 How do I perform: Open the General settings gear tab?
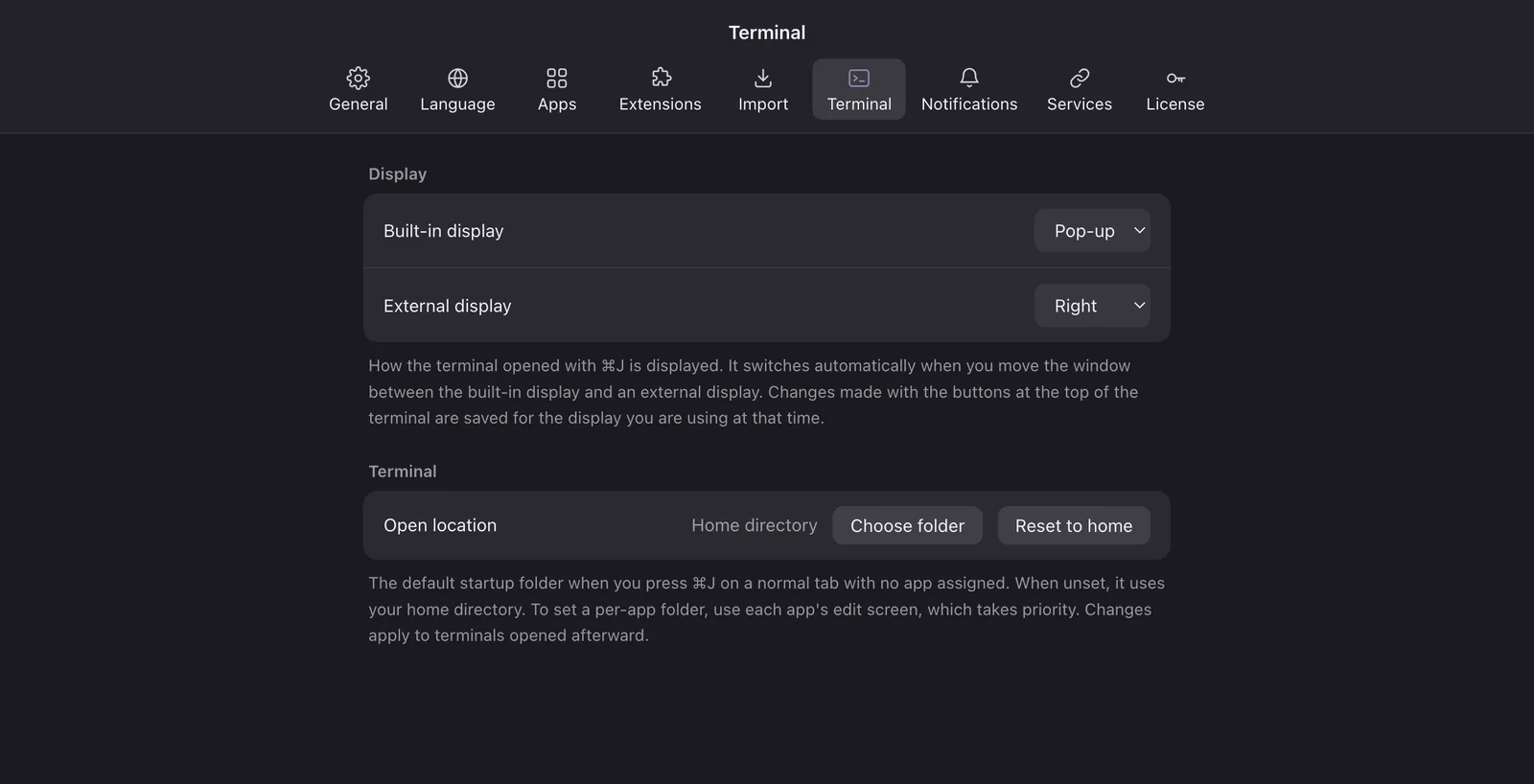(x=359, y=89)
